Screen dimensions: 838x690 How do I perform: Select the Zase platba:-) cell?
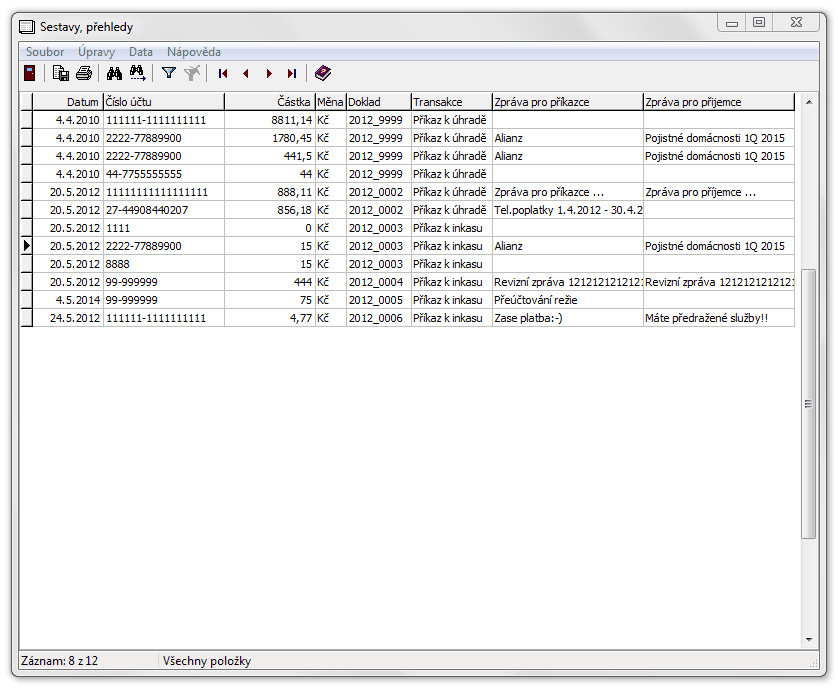(x=568, y=318)
